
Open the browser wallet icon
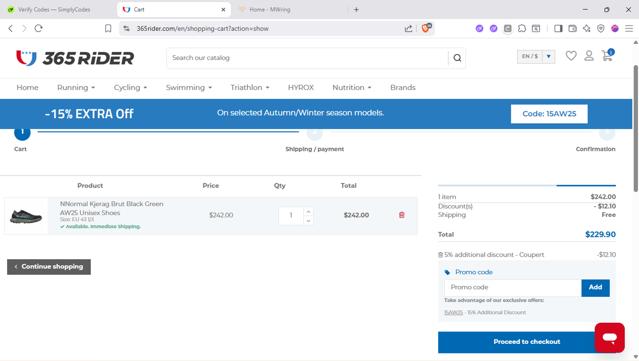tap(573, 28)
